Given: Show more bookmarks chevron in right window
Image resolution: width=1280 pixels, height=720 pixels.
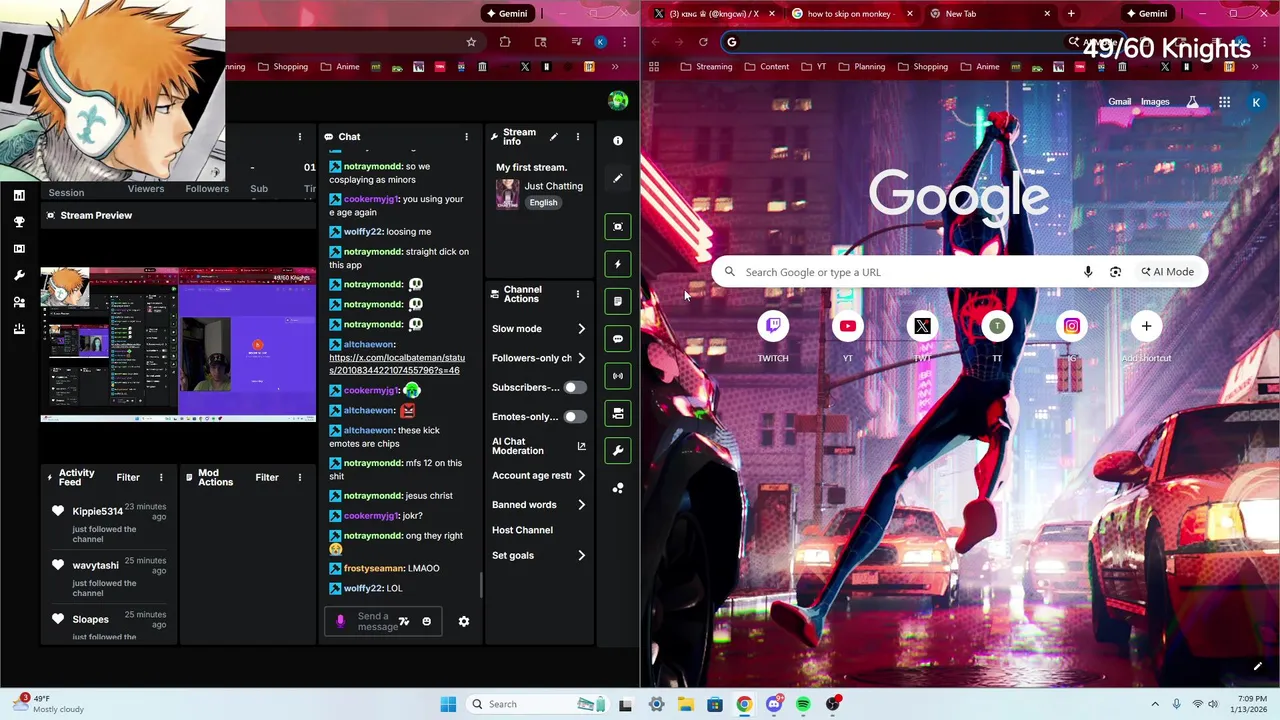Looking at the screenshot, I should [1254, 67].
